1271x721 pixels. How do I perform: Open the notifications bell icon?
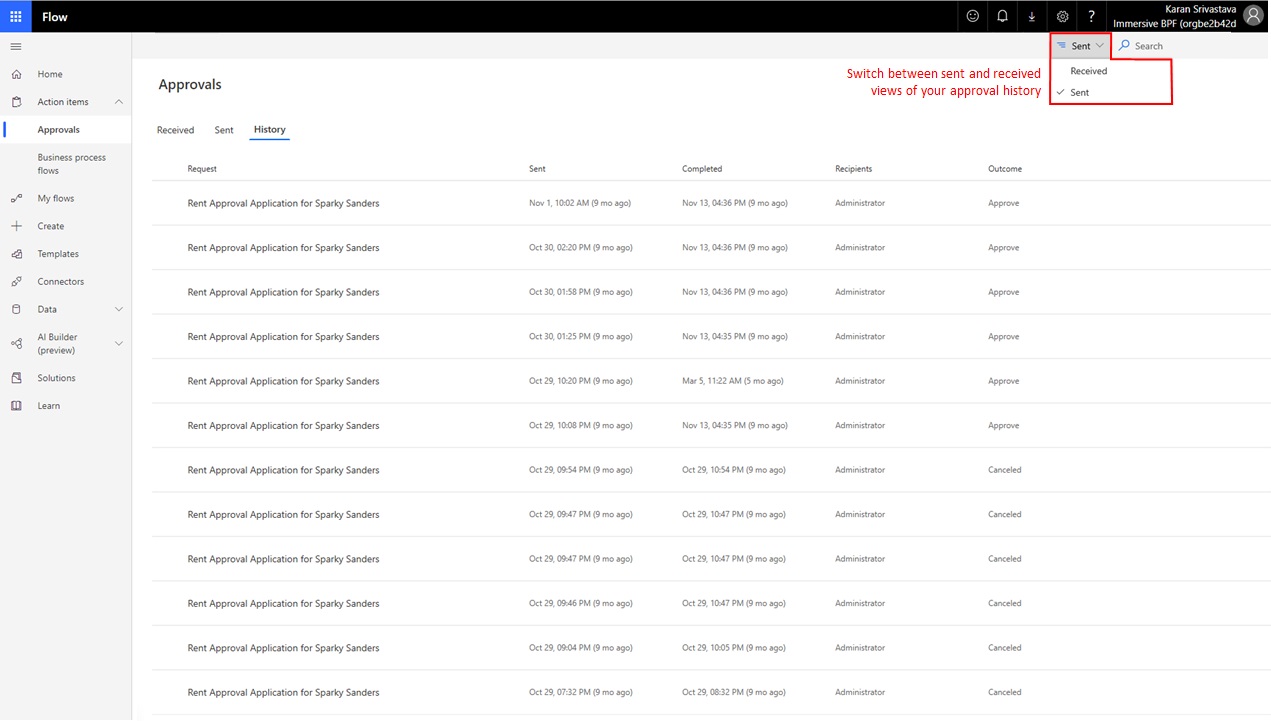coord(1002,16)
